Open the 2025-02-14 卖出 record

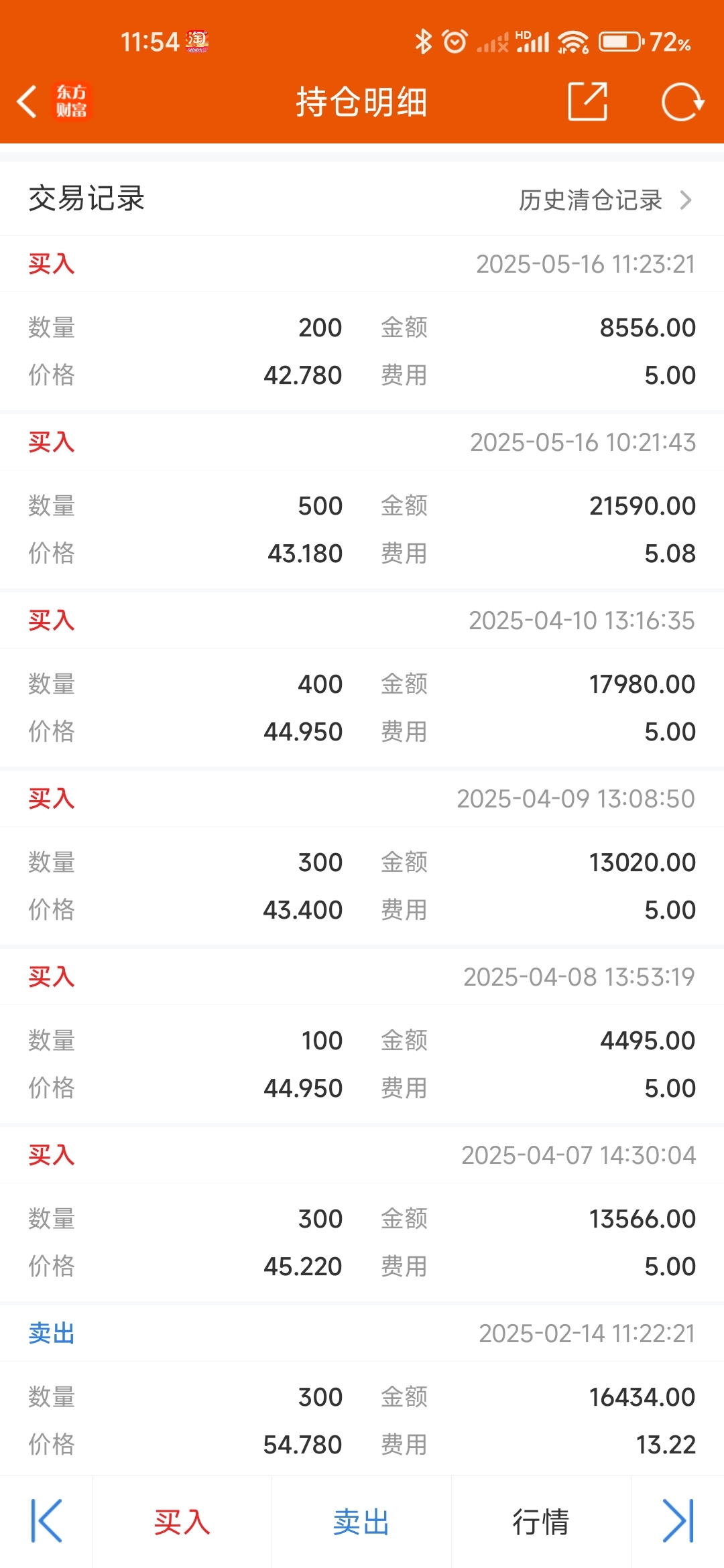click(x=362, y=1391)
